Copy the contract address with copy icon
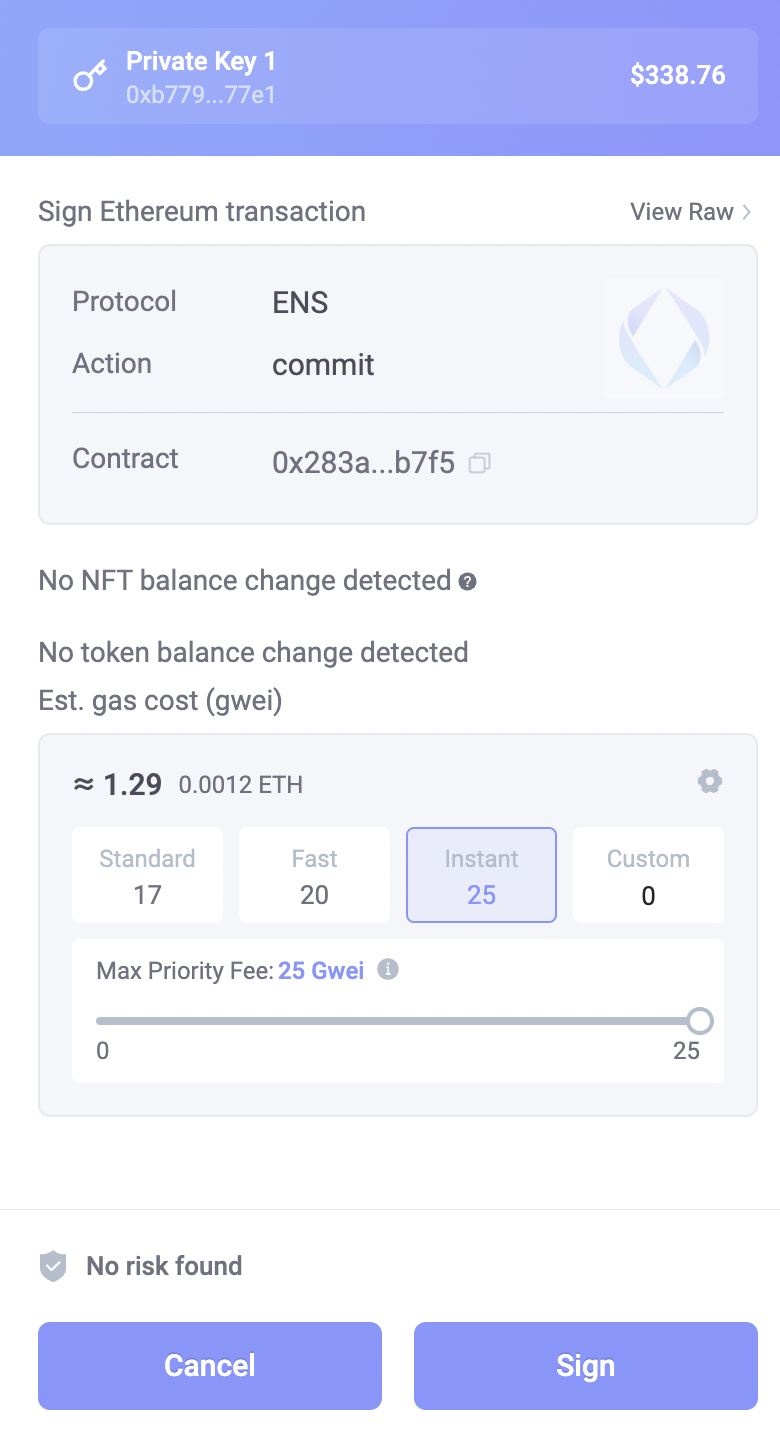 [x=480, y=463]
